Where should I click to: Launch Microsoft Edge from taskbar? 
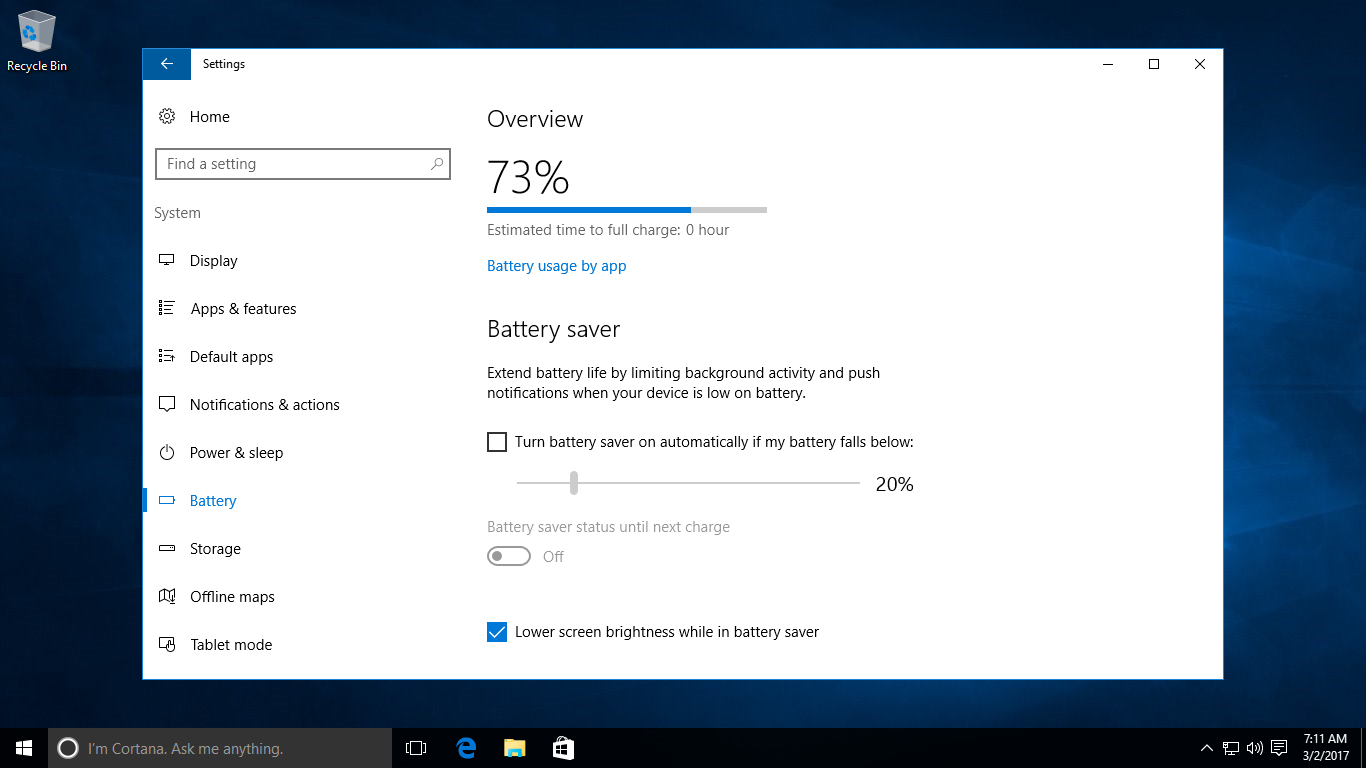465,748
